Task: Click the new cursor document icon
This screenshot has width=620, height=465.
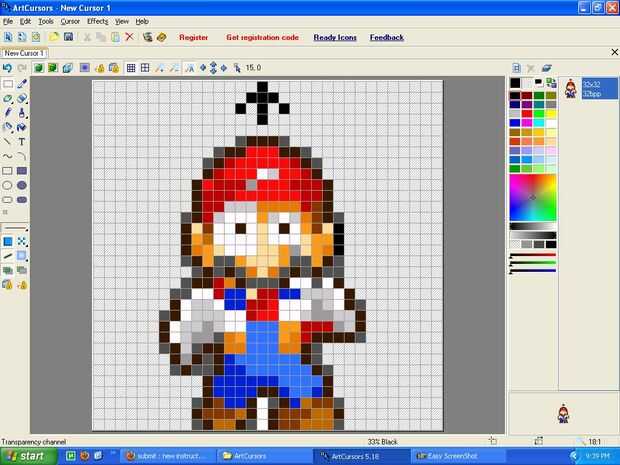Action: pos(8,37)
